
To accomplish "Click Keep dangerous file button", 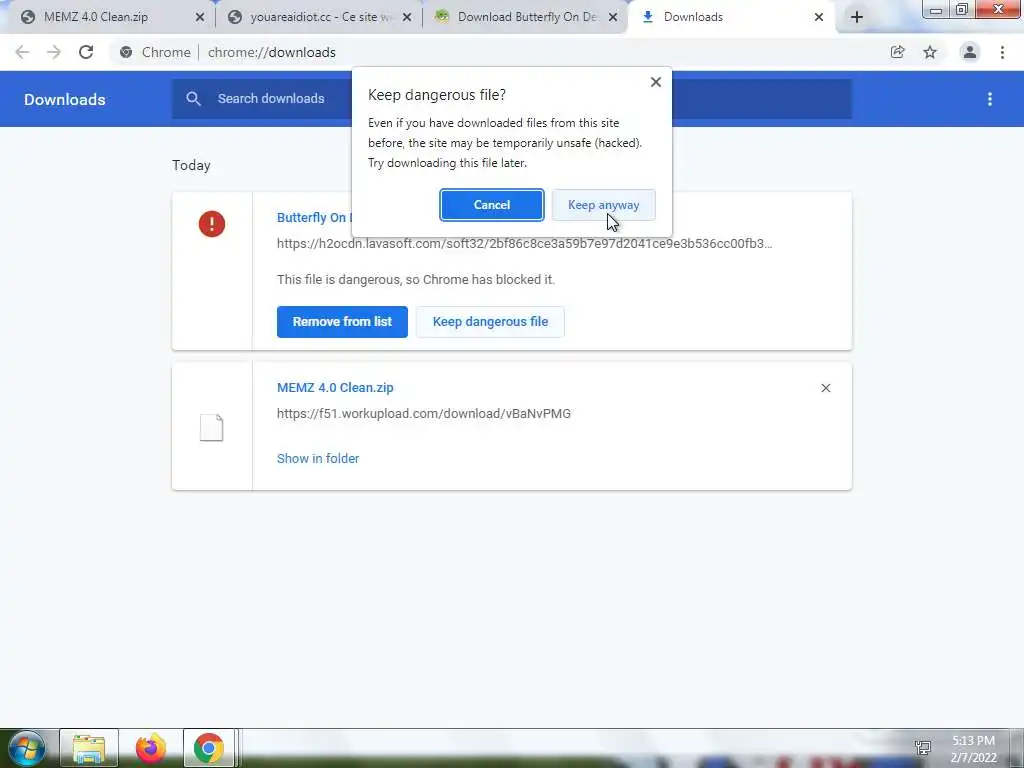I will [490, 321].
